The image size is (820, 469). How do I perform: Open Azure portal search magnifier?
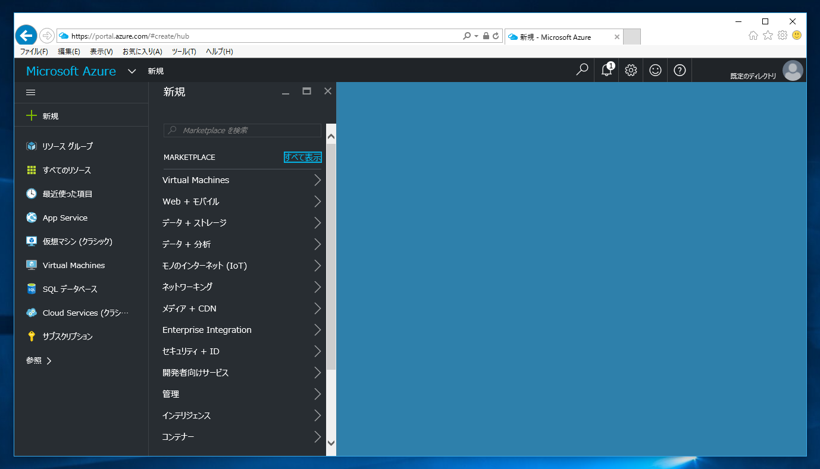(x=582, y=70)
